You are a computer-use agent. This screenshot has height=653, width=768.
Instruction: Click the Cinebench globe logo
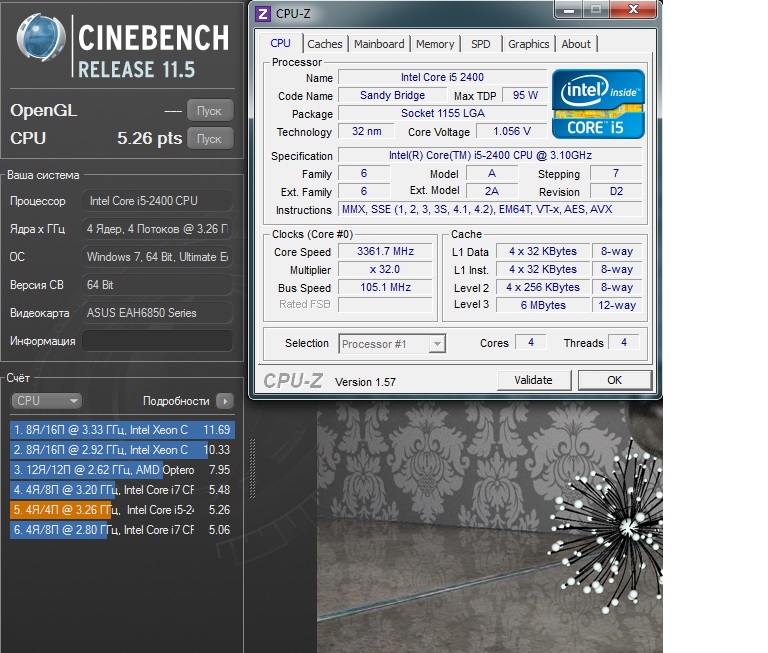[x=41, y=38]
